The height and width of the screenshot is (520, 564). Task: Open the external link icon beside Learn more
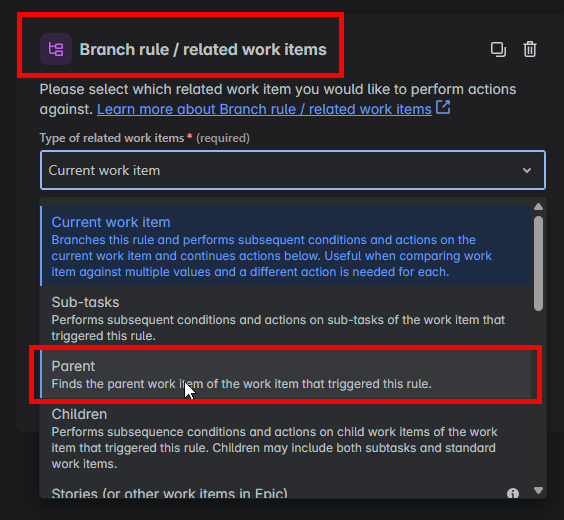443,107
